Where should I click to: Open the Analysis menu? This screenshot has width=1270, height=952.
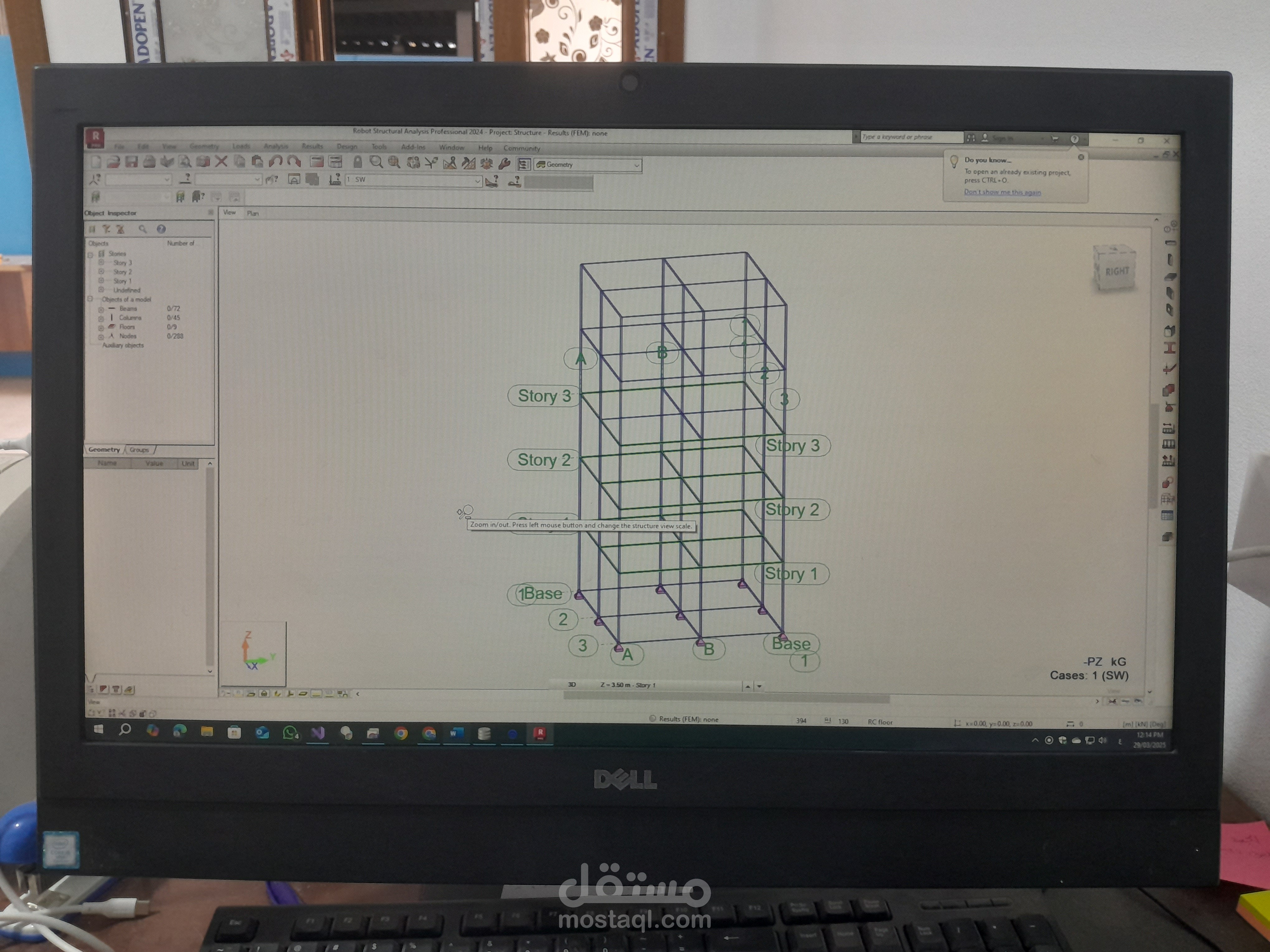click(x=275, y=146)
